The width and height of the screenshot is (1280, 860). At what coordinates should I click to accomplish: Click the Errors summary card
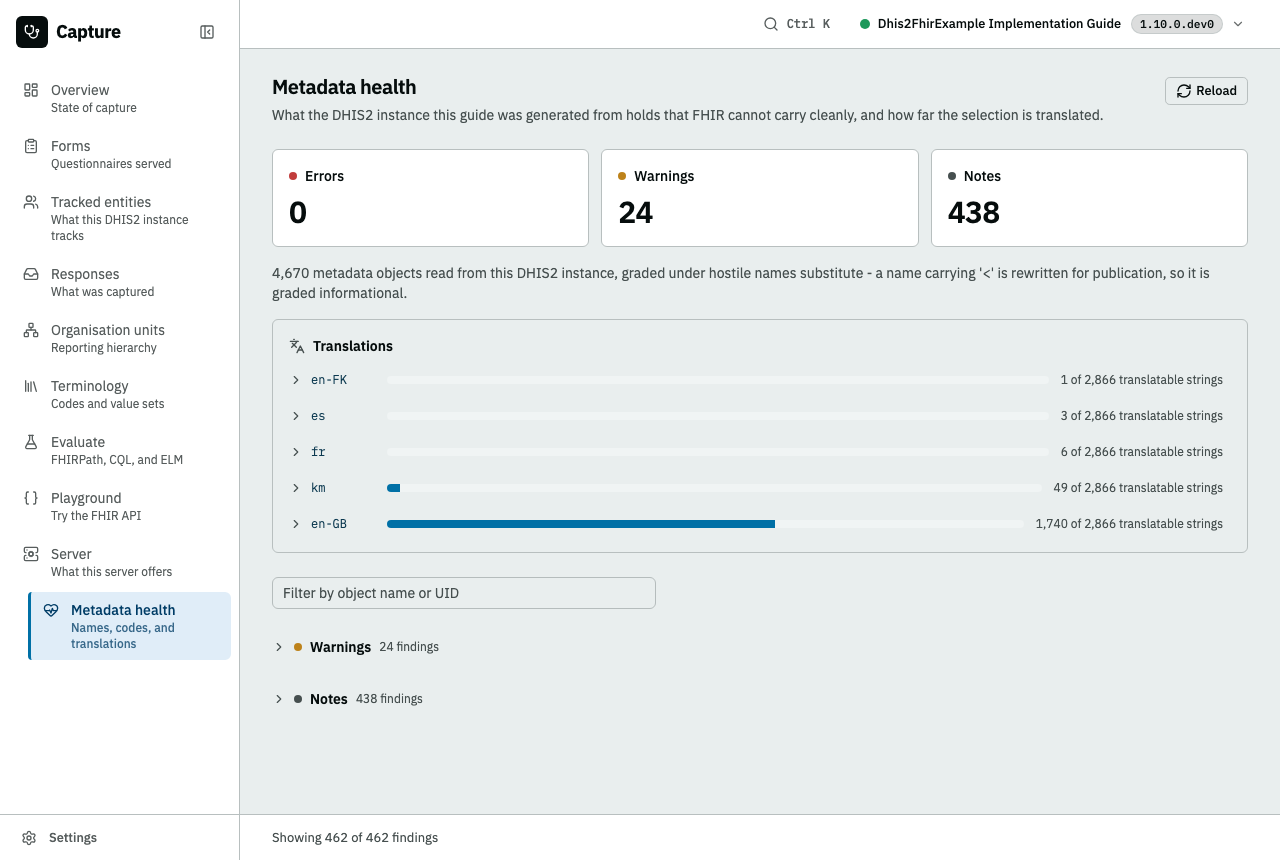click(430, 198)
